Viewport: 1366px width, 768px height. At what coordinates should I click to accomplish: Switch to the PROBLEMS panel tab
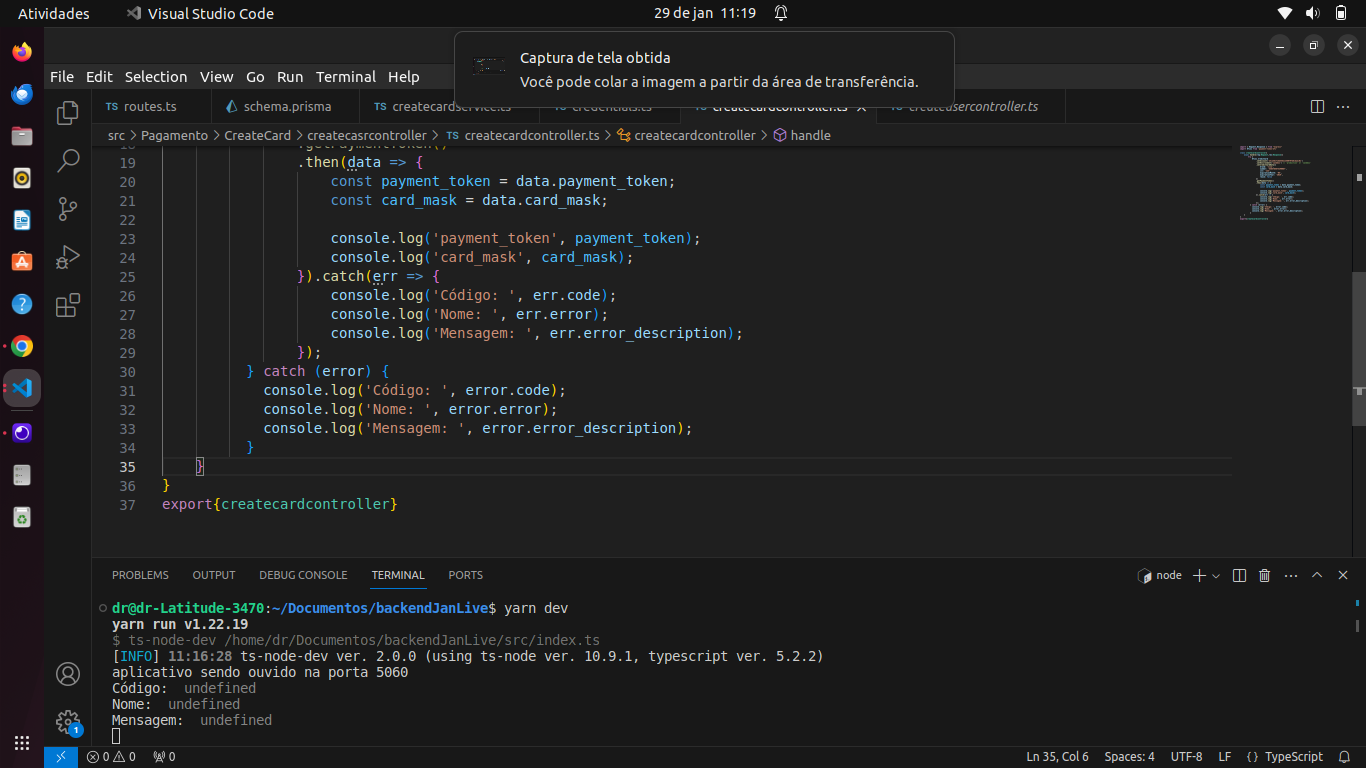pyautogui.click(x=140, y=575)
